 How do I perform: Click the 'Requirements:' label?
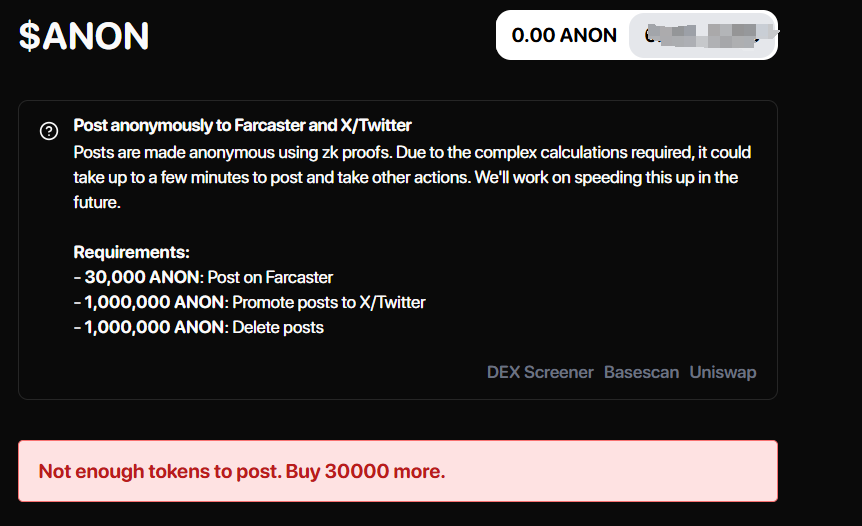[x=131, y=252]
